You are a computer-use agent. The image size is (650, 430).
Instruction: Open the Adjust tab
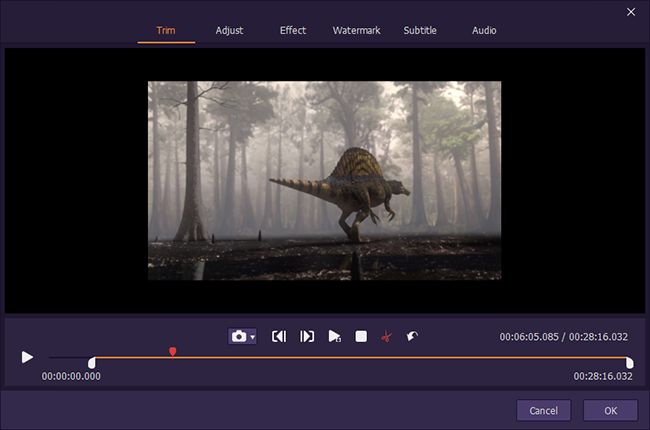tap(229, 31)
